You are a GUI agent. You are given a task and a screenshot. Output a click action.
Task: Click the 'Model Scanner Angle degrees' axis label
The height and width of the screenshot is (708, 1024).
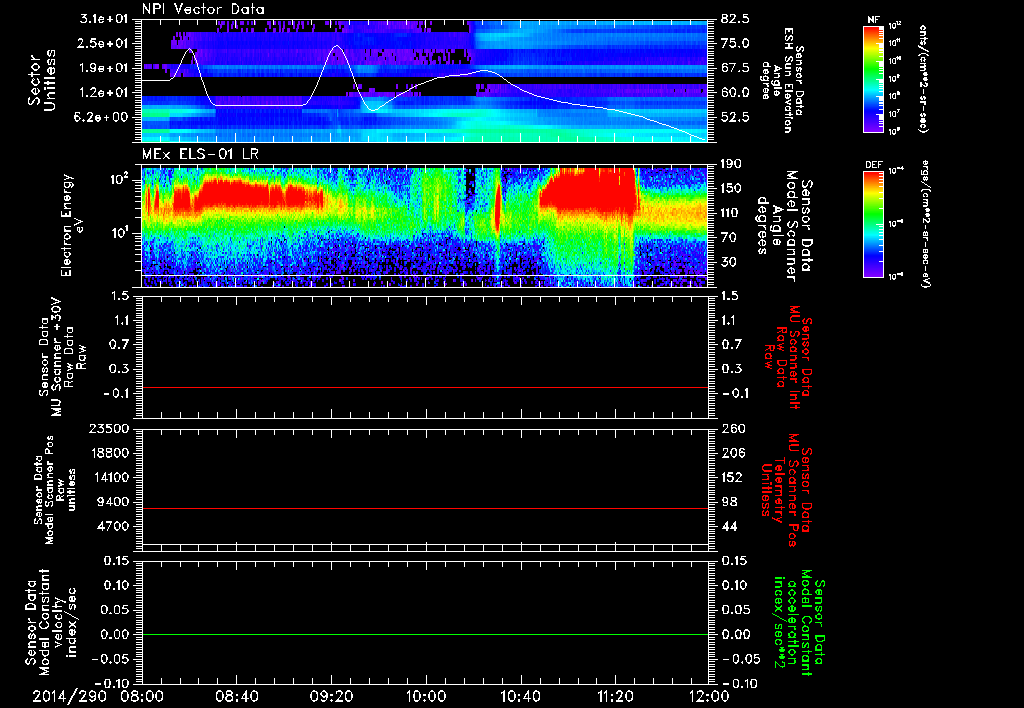(784, 225)
